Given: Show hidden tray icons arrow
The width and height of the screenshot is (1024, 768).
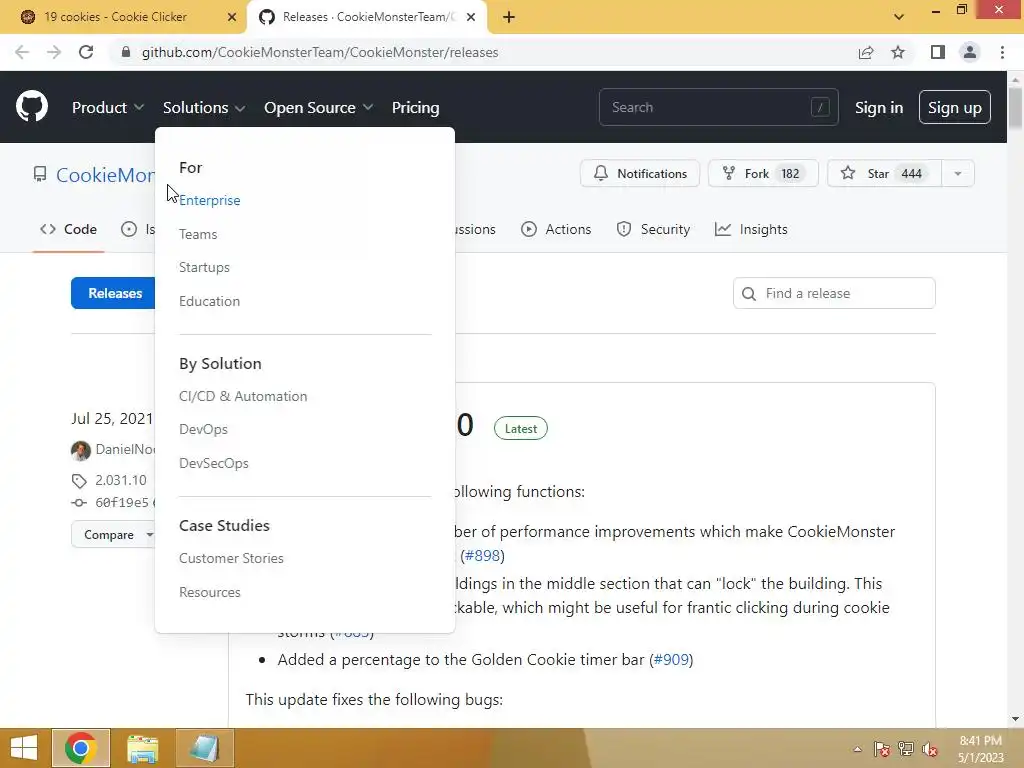Looking at the screenshot, I should pos(857,749).
